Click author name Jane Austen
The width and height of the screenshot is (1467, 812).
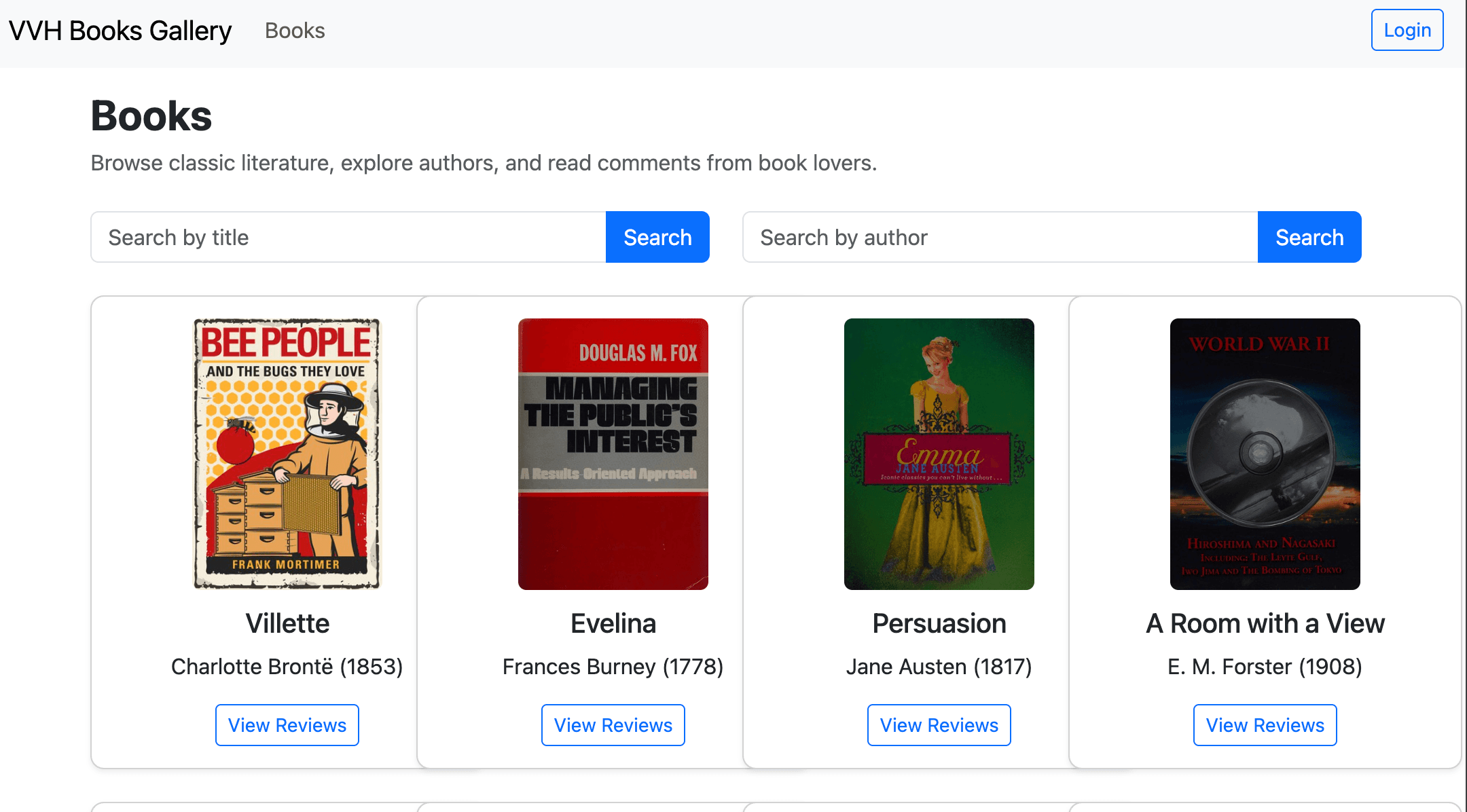pyautogui.click(x=939, y=667)
